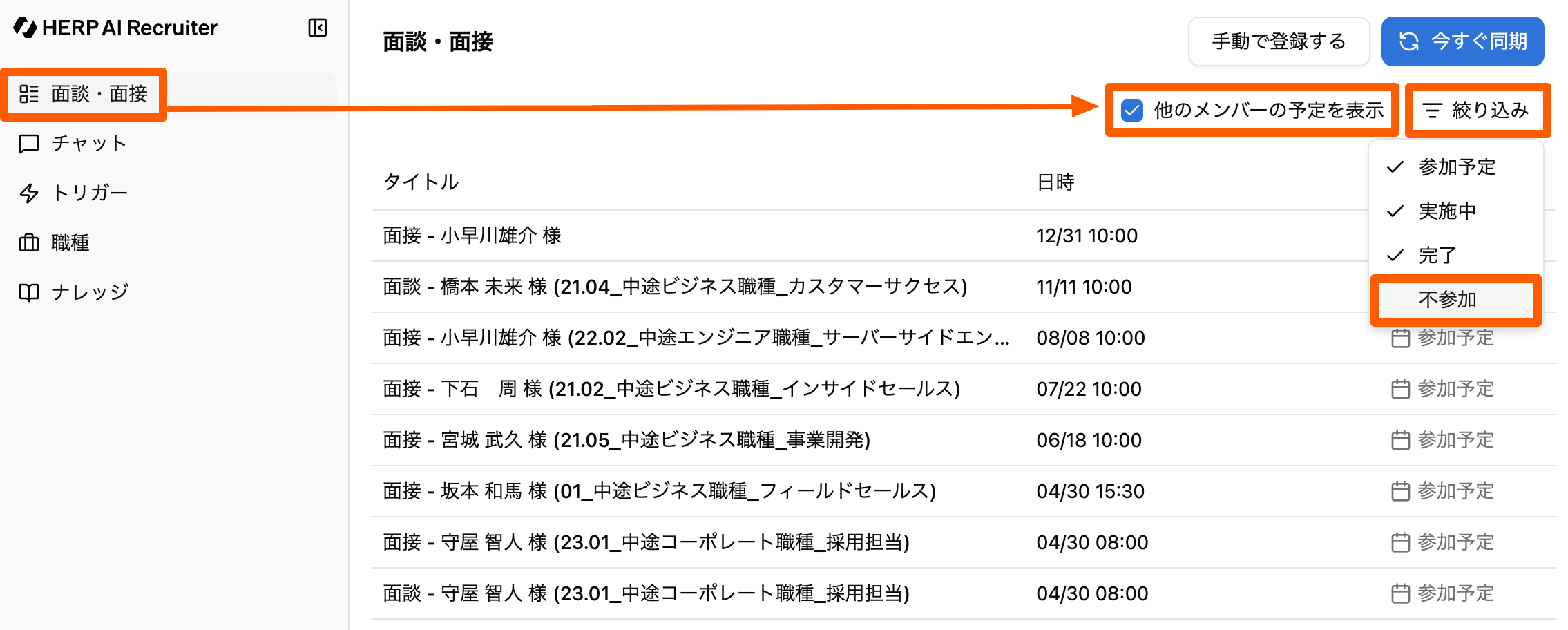Go to the ナレッジ sidebar section
This screenshot has height=630, width=1568.
click(x=90, y=293)
